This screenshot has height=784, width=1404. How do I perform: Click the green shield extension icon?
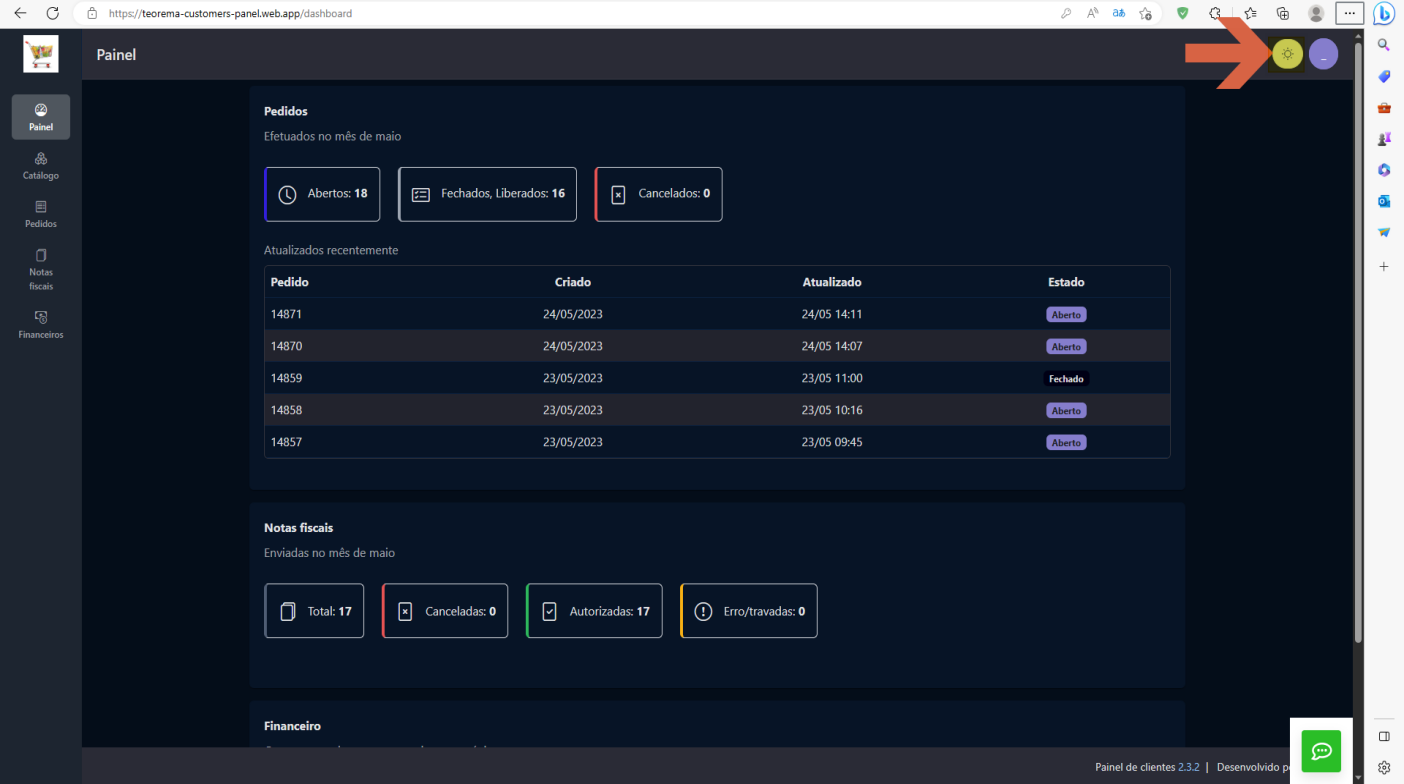(1184, 14)
